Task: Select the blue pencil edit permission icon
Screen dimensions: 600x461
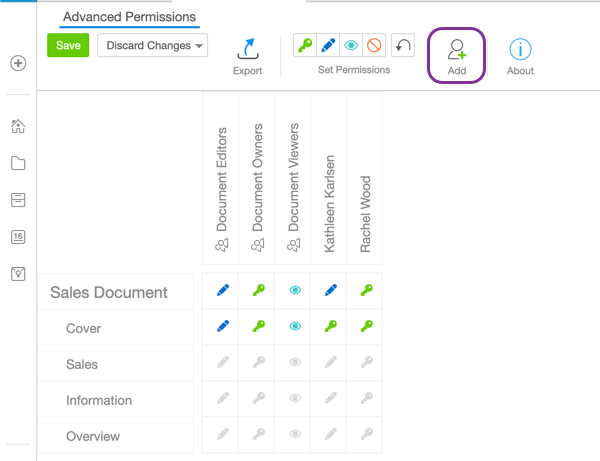Action: click(x=329, y=45)
